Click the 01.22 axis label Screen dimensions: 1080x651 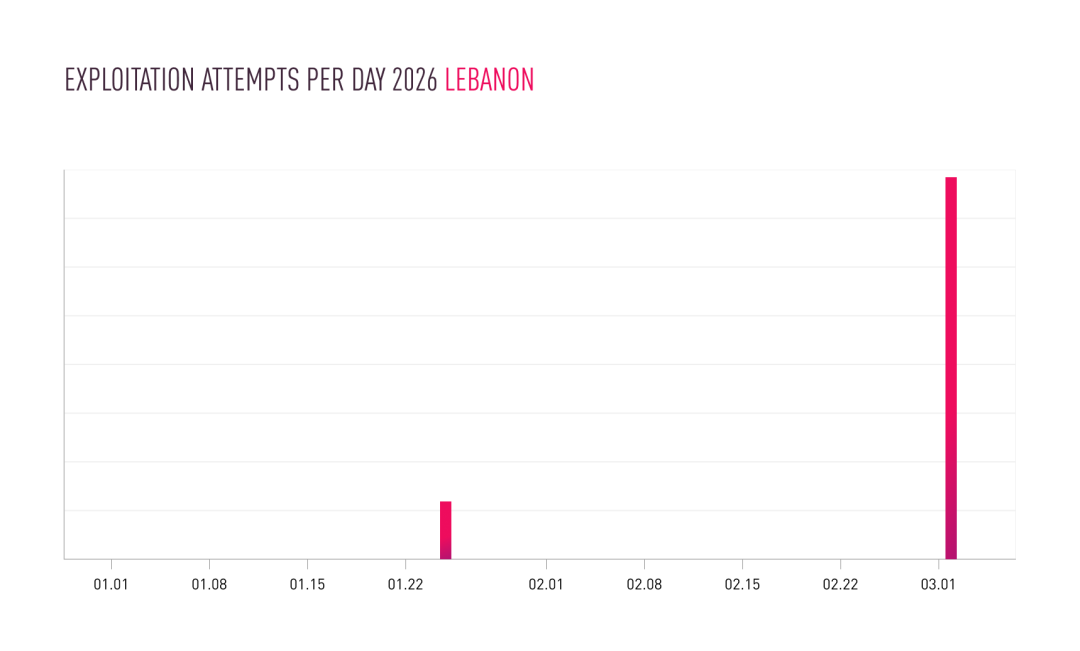(x=404, y=584)
